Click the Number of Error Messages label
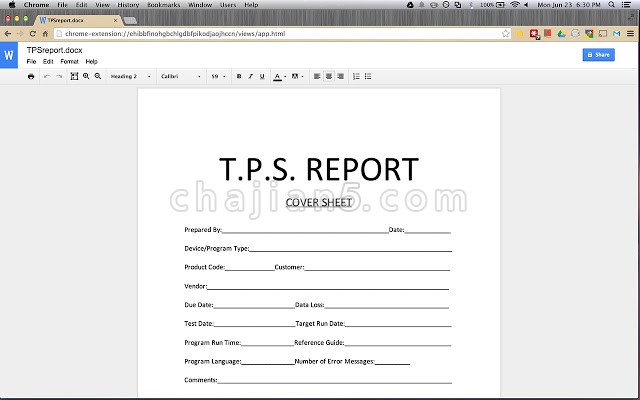 point(334,361)
